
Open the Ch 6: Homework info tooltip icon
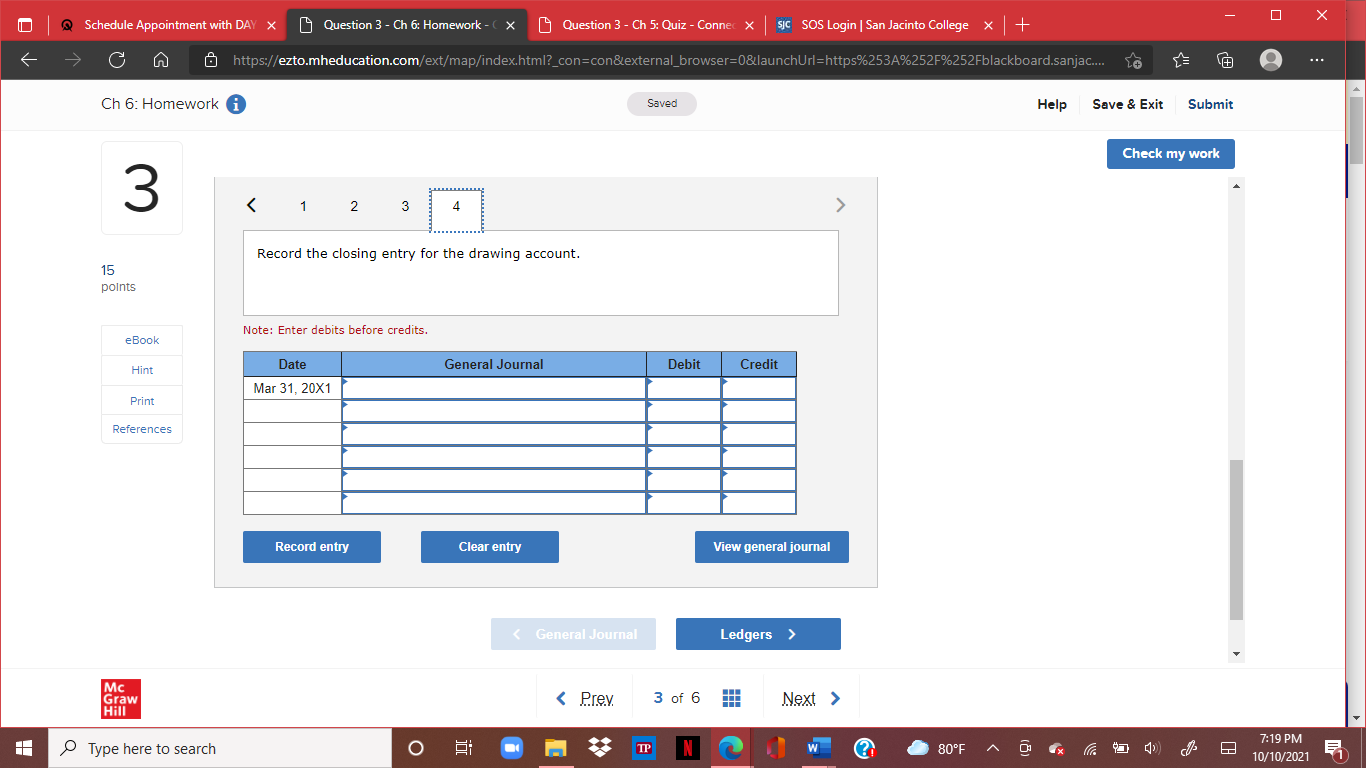coord(236,103)
